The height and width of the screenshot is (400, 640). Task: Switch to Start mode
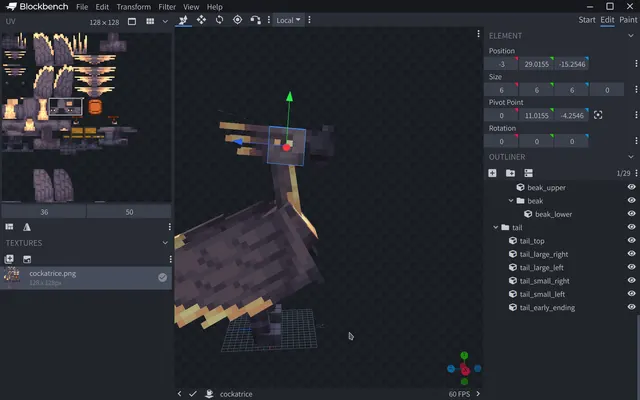pos(587,20)
